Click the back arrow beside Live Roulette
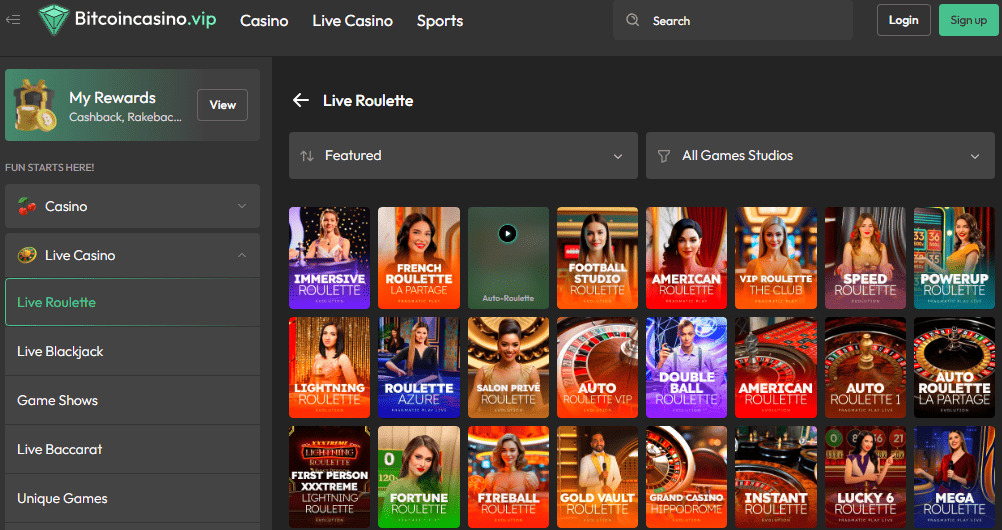 coord(300,100)
